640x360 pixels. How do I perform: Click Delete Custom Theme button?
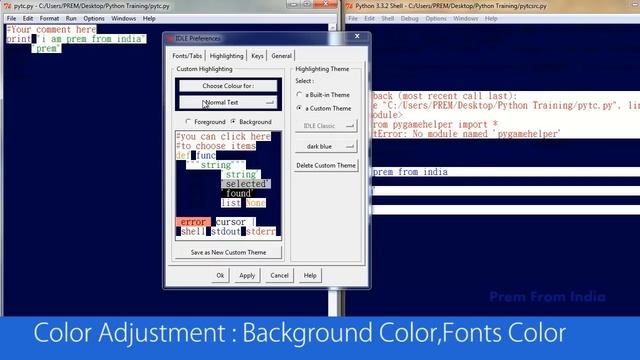(326, 165)
